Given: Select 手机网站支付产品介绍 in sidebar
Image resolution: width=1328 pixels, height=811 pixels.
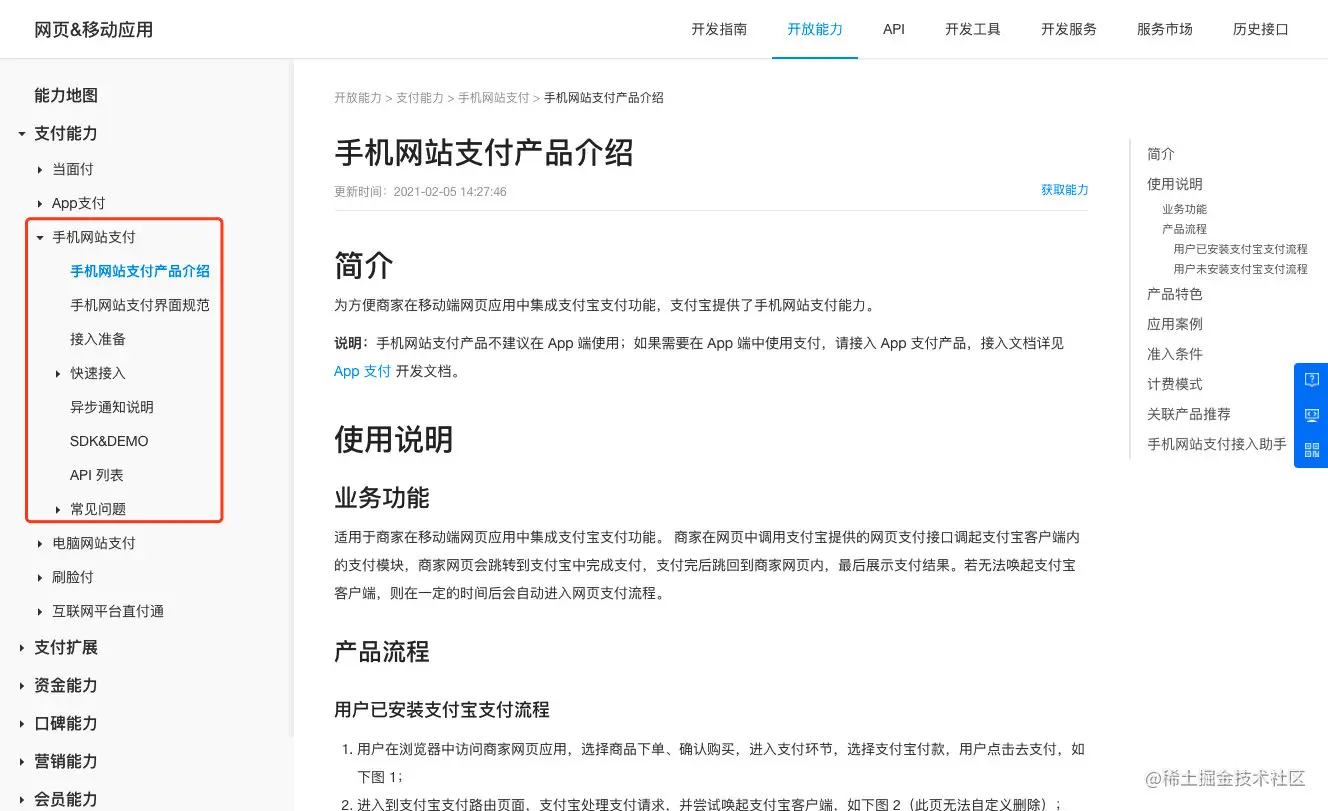Looking at the screenshot, I should coord(140,271).
